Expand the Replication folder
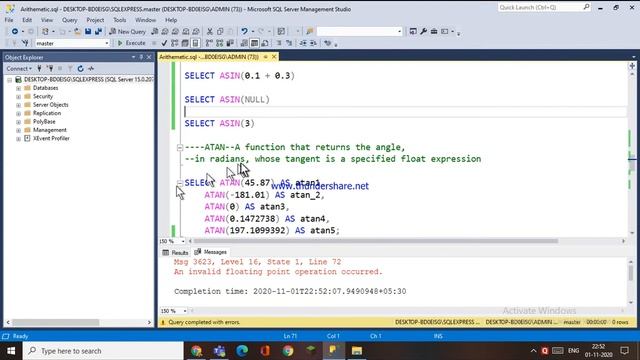 (x=18, y=113)
